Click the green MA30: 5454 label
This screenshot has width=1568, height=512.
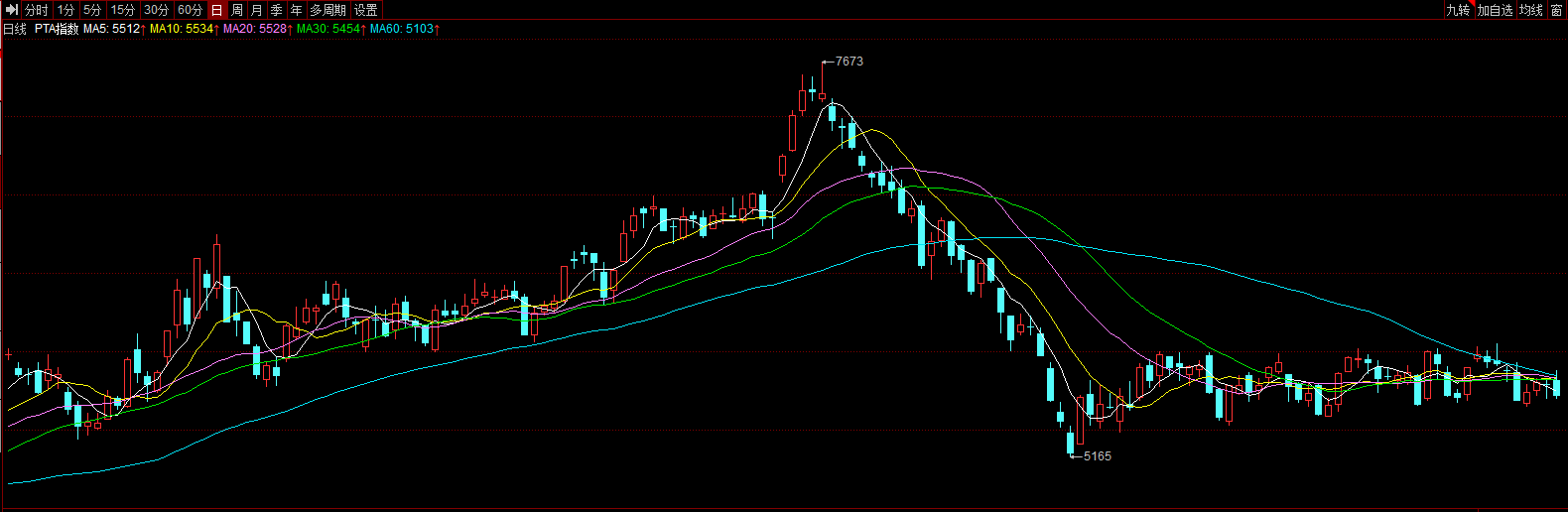click(x=331, y=29)
